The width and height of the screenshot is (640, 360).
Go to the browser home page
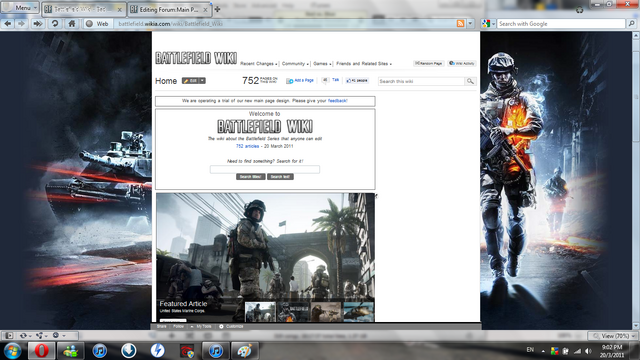[x=72, y=24]
